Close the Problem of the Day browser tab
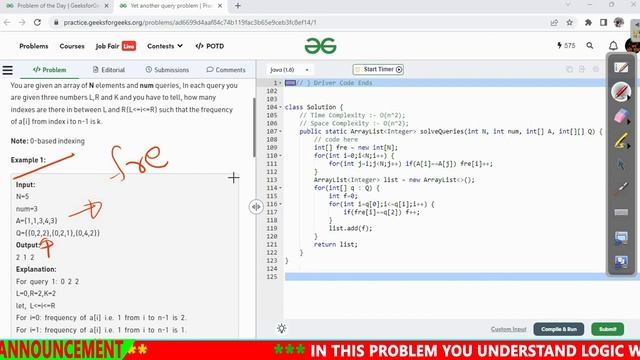 (x=107, y=6)
